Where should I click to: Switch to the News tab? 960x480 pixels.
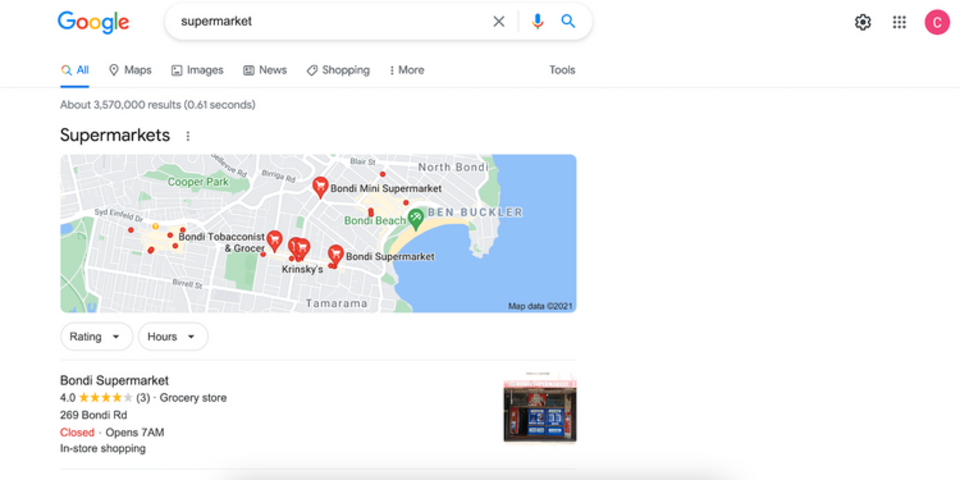click(x=264, y=70)
